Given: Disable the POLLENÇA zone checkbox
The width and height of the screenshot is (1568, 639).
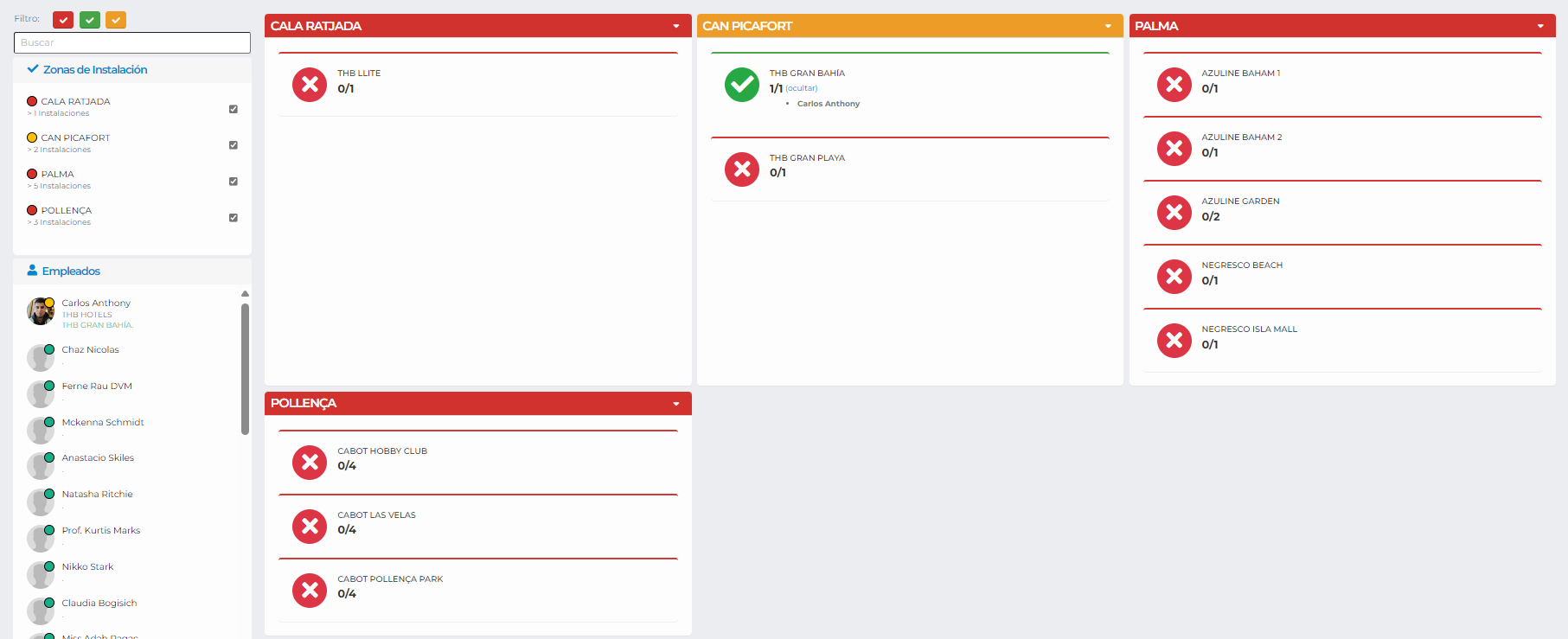Looking at the screenshot, I should [x=233, y=218].
